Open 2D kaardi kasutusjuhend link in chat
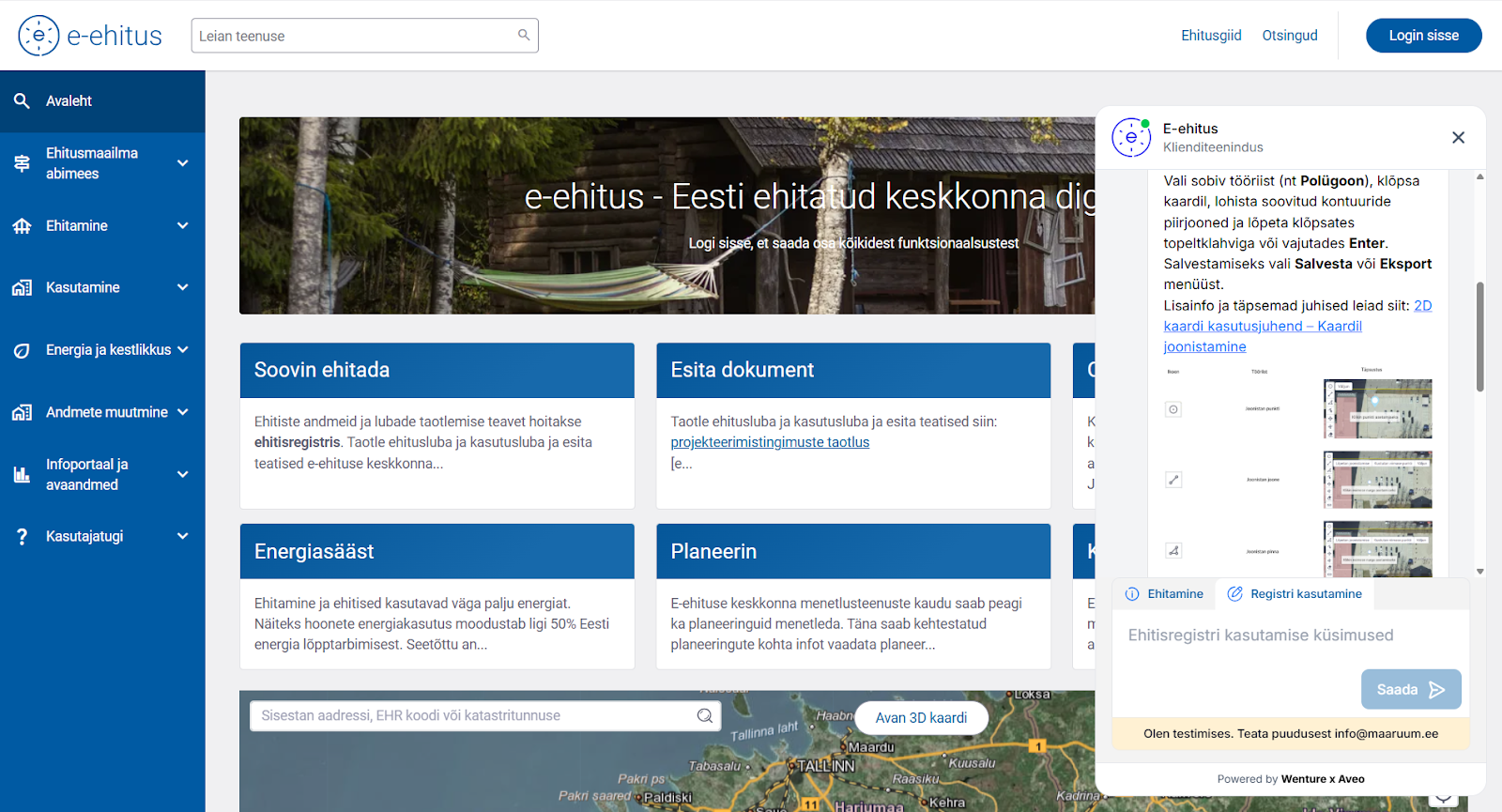 coord(1295,326)
